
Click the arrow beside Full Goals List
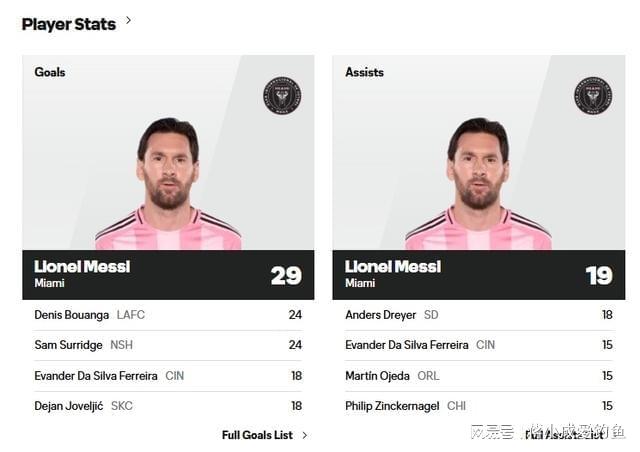pyautogui.click(x=305, y=435)
